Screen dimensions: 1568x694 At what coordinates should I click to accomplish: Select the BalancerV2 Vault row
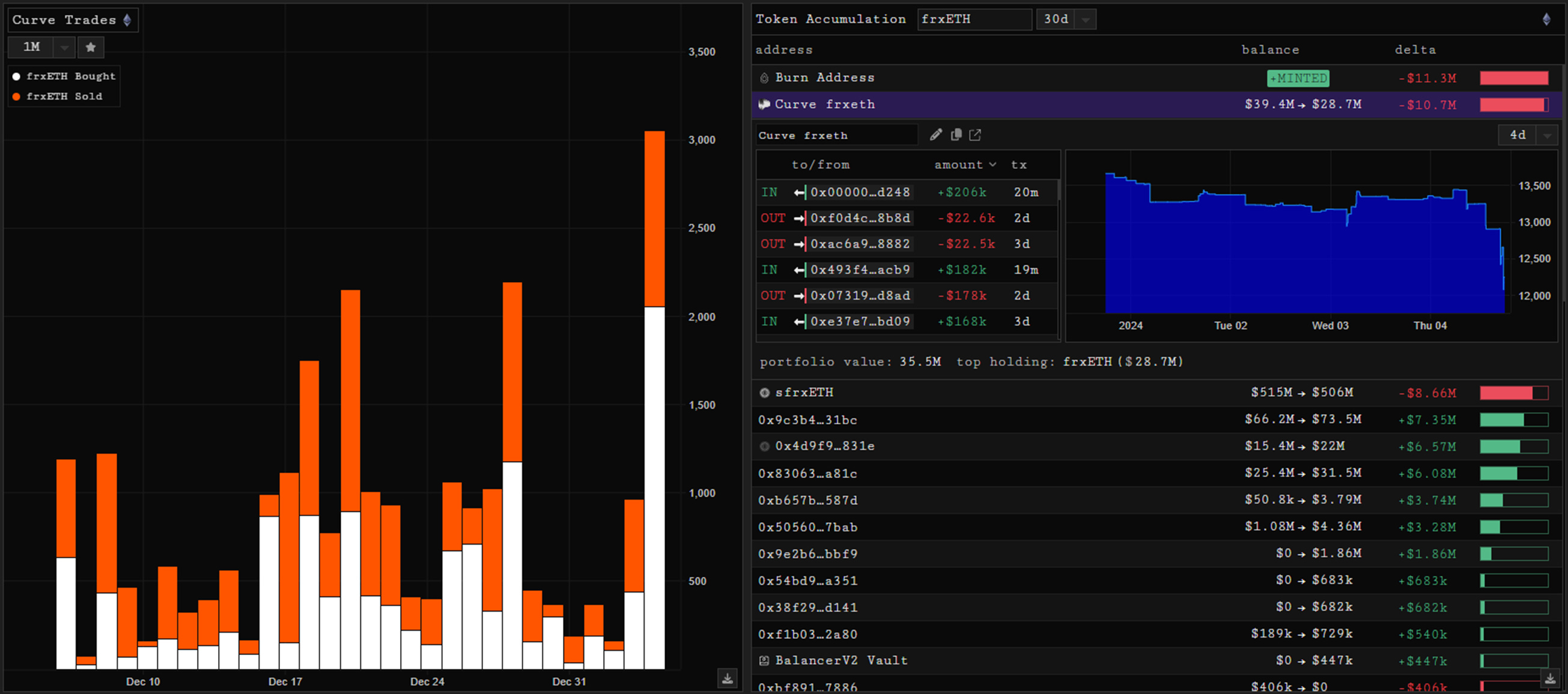840,660
